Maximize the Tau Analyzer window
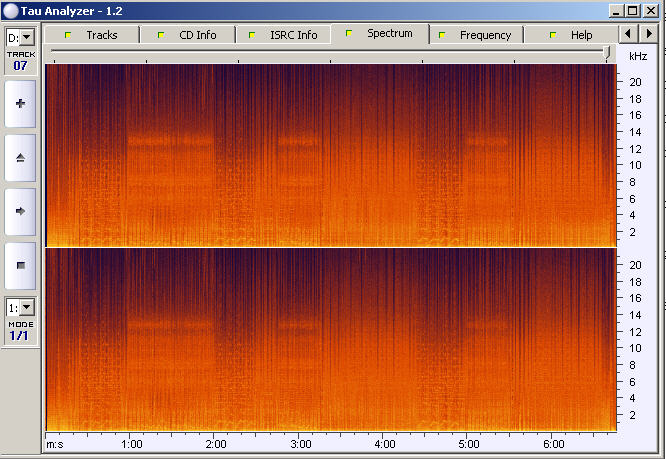 pyautogui.click(x=632, y=11)
